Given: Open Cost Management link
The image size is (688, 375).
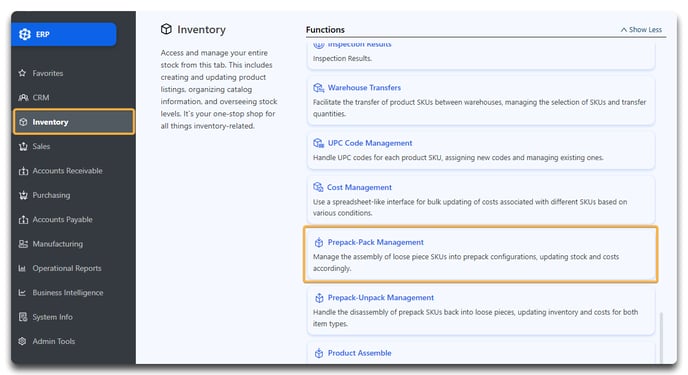Looking at the screenshot, I should (x=359, y=187).
